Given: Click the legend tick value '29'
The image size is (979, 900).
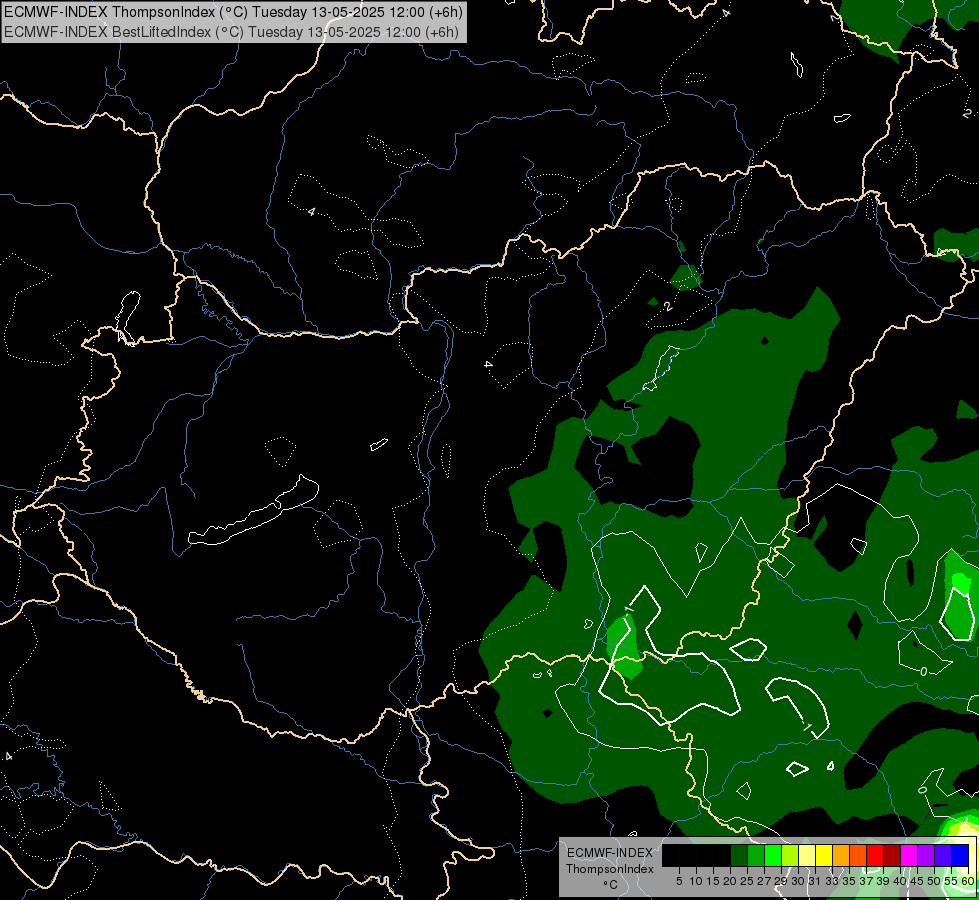Looking at the screenshot, I should pyautogui.click(x=780, y=881).
